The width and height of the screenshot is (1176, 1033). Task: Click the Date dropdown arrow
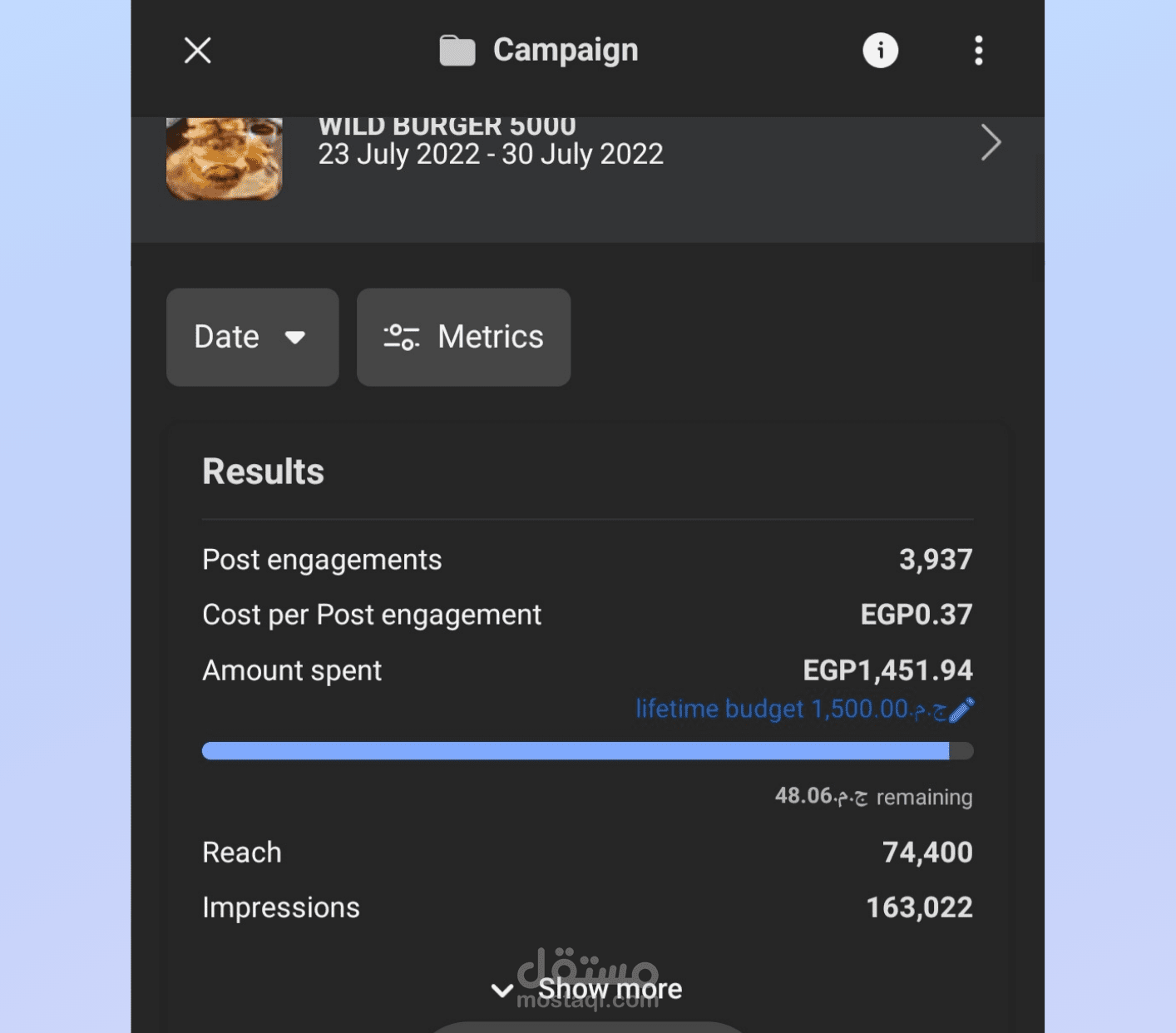[295, 338]
